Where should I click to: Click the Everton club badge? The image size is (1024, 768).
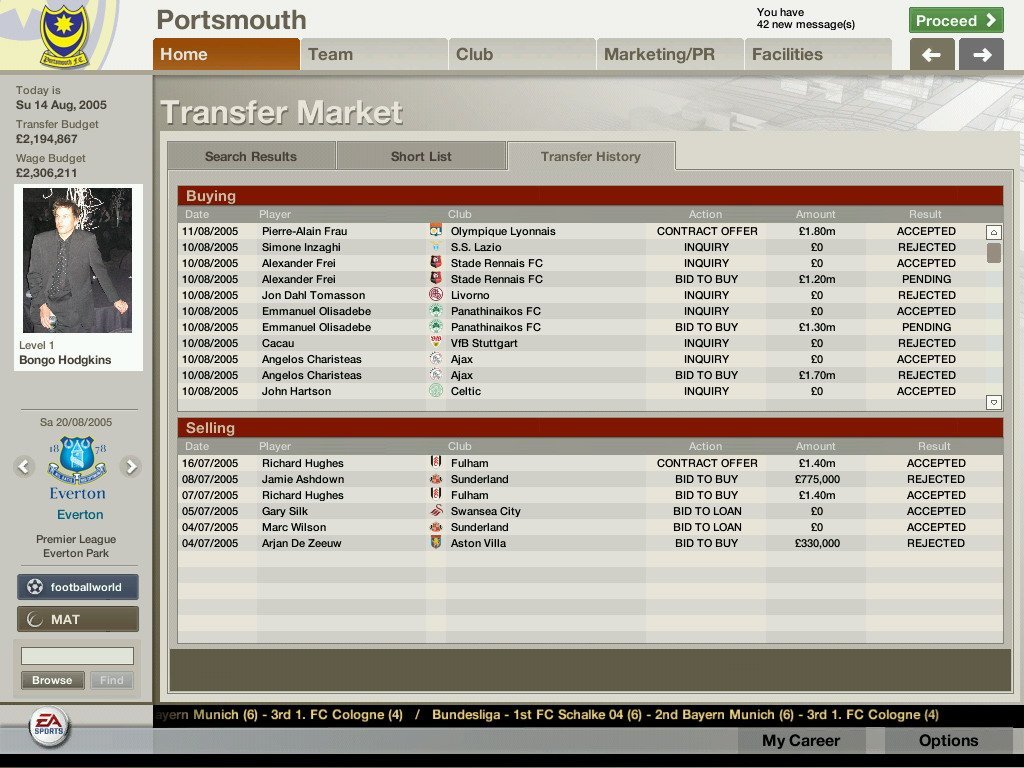tap(77, 461)
